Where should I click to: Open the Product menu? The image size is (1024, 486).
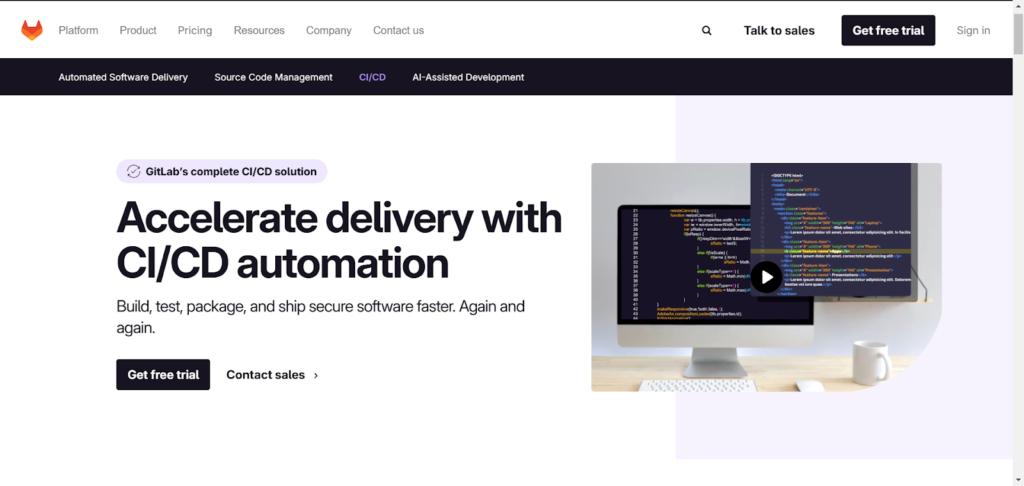pos(138,30)
